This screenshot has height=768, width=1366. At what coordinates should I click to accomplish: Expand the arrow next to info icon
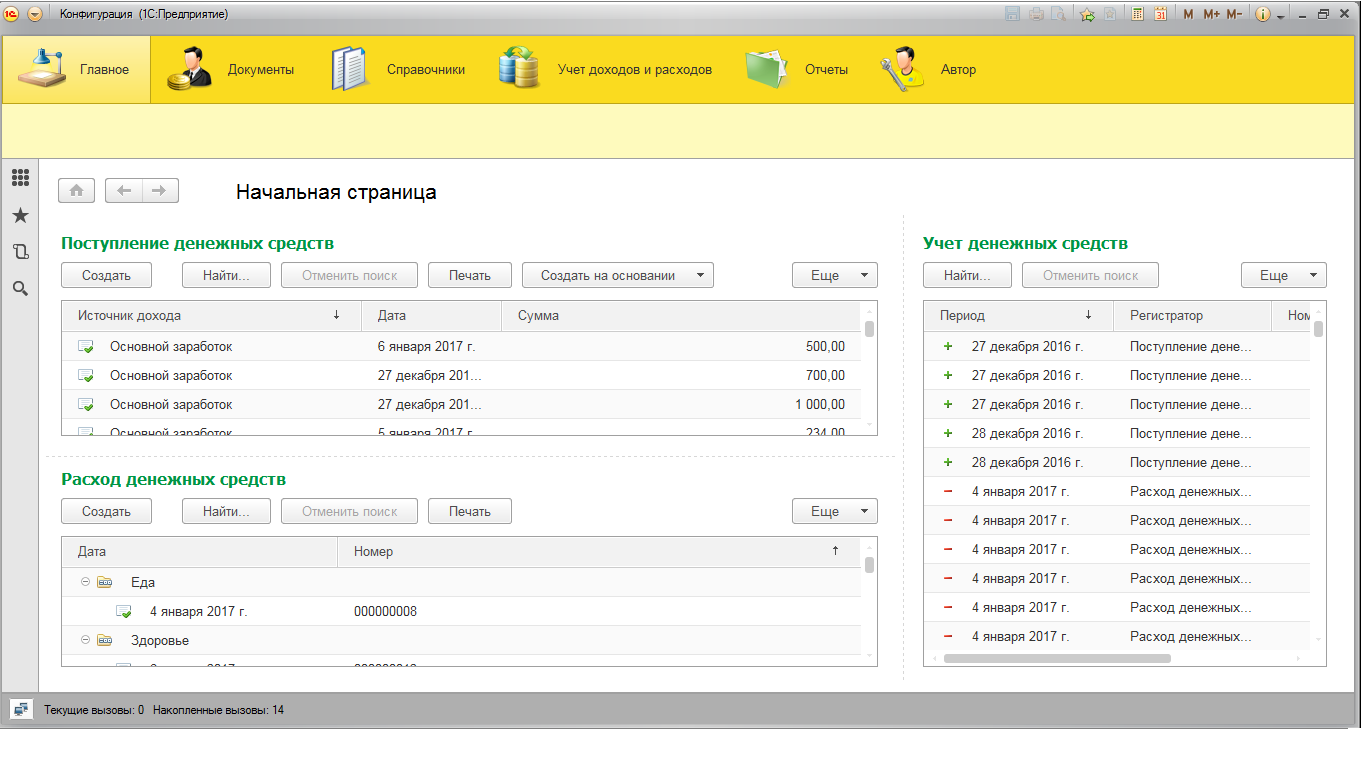point(1281,16)
